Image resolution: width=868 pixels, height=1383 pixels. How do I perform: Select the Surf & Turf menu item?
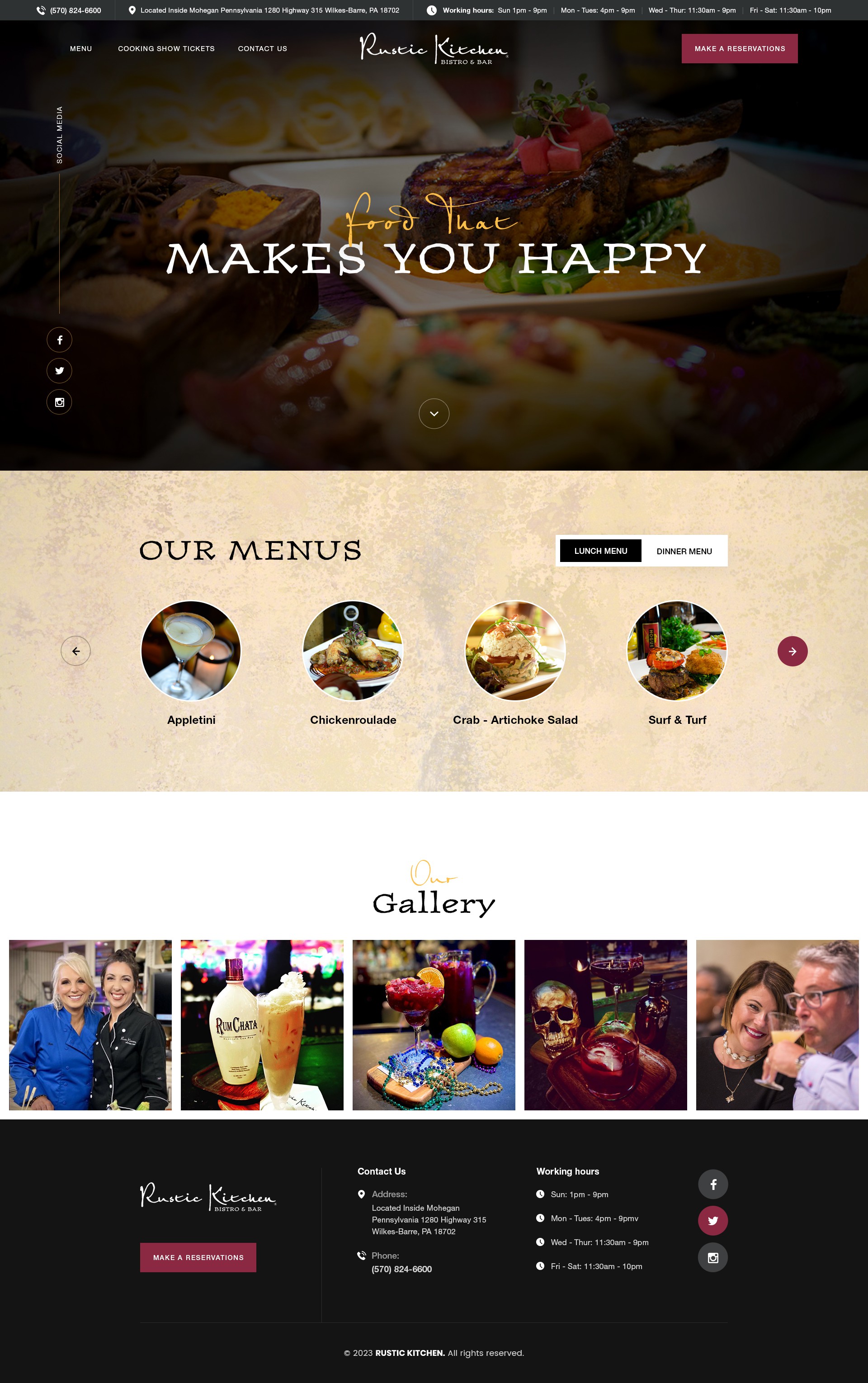pos(677,664)
